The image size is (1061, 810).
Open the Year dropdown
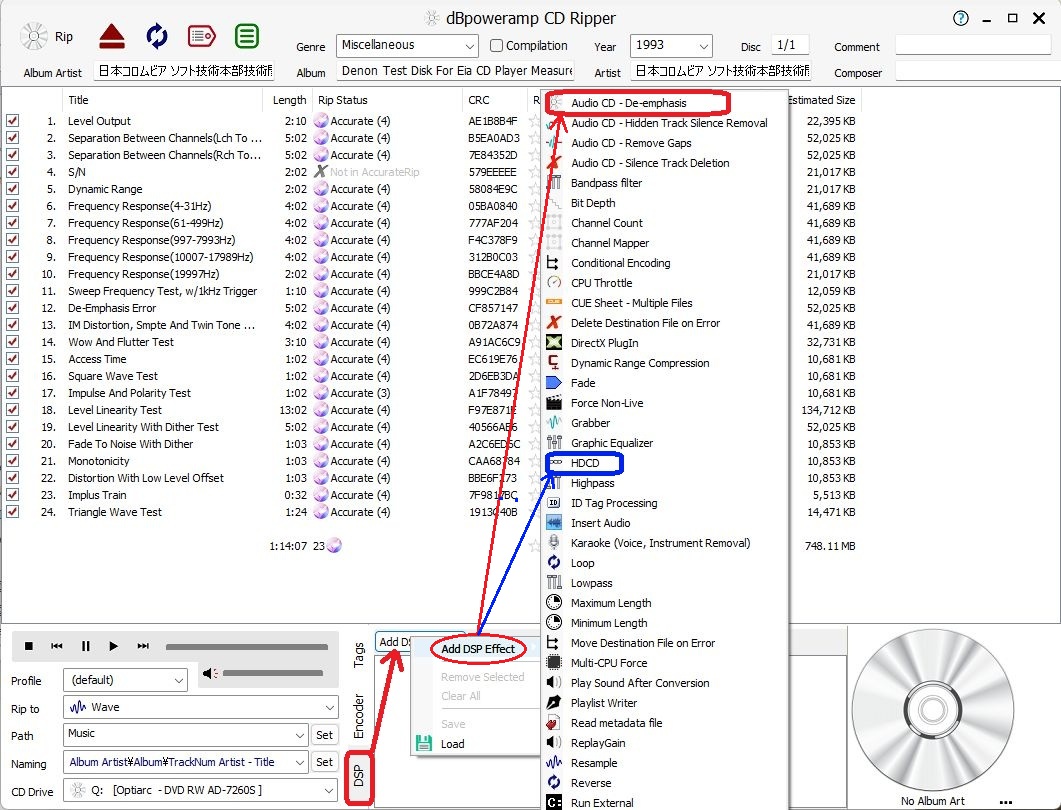[x=705, y=46]
